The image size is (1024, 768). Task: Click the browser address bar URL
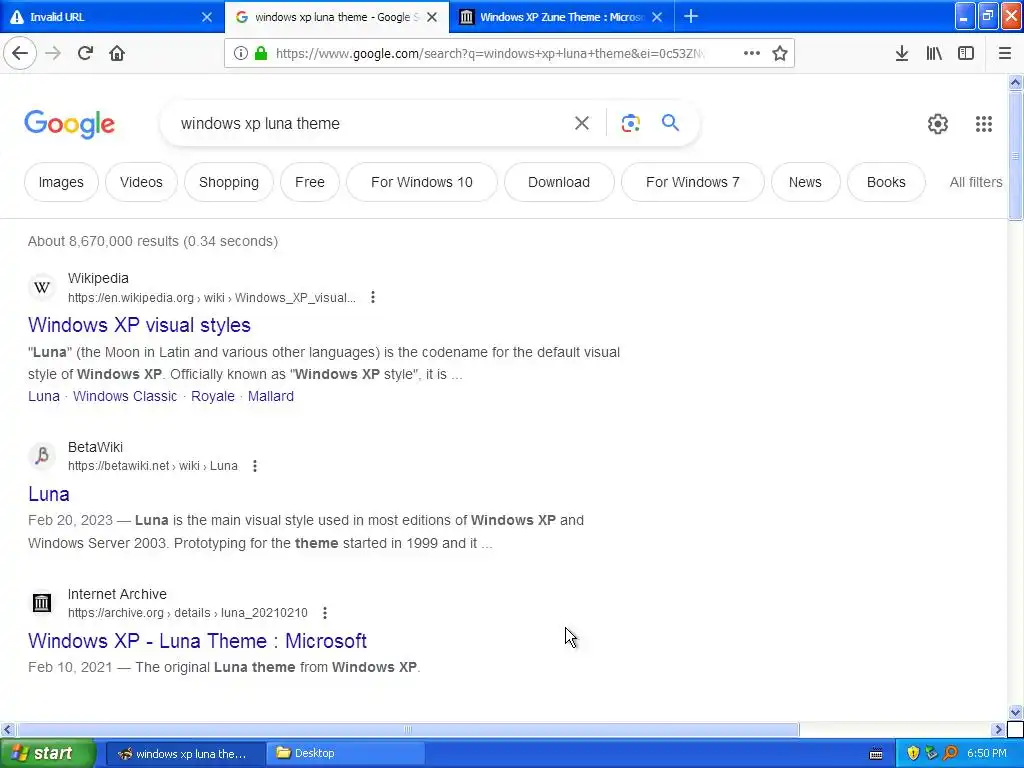click(490, 54)
